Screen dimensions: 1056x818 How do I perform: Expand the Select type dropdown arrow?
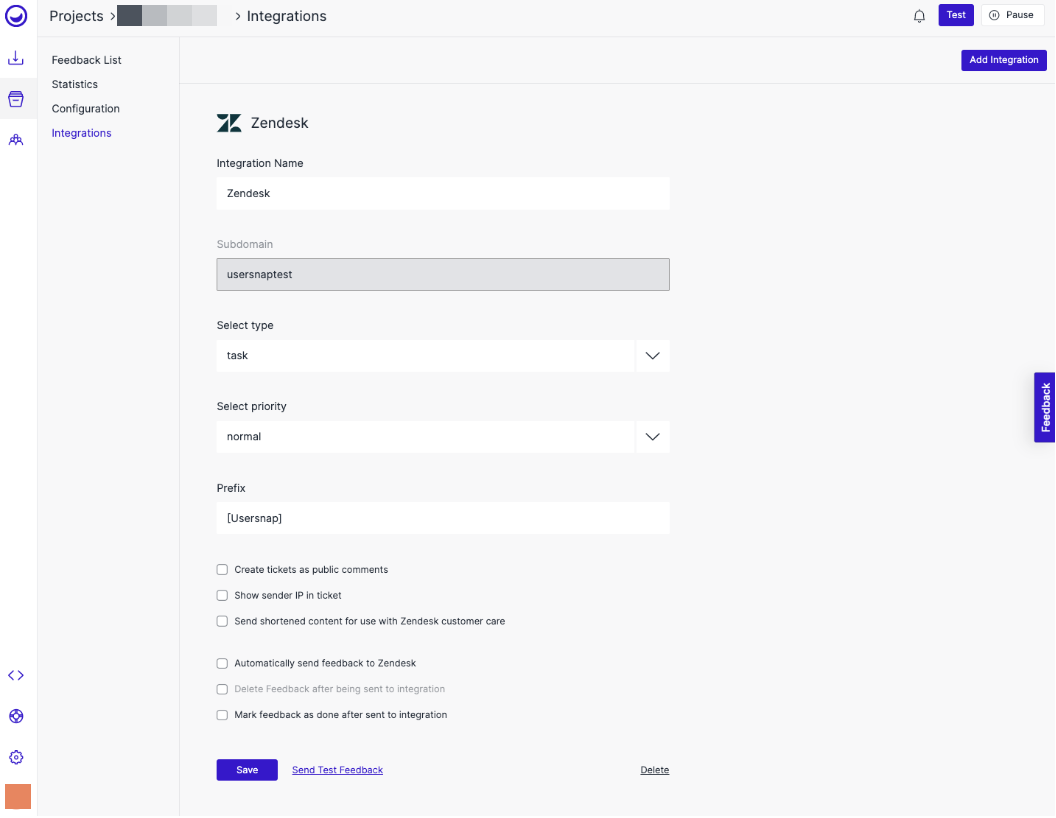[653, 355]
